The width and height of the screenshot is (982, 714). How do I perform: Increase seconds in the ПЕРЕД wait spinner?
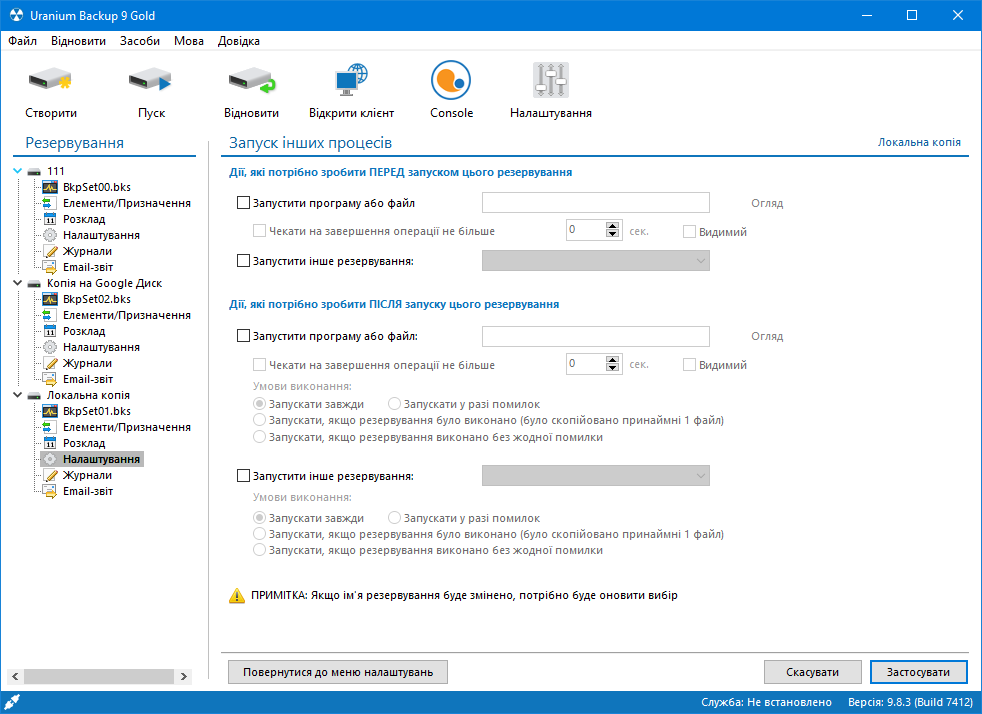coord(612,225)
